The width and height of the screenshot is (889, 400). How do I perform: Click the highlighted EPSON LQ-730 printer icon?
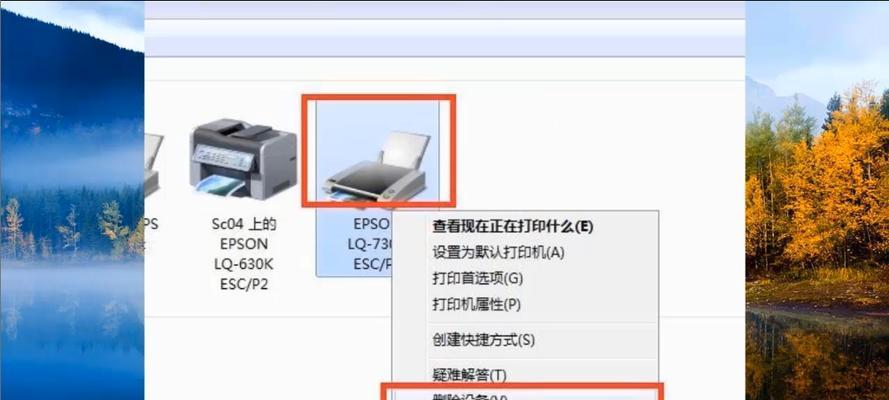(x=376, y=168)
